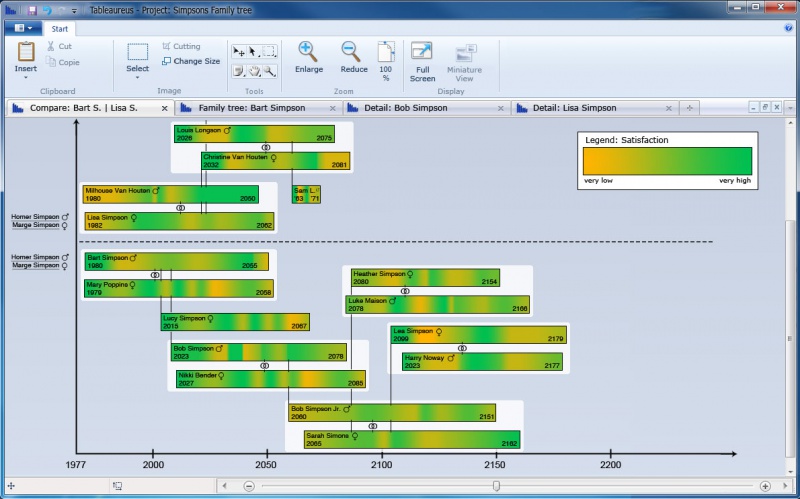Click the Satisfaction legend gradient bar
Image resolution: width=800 pixels, height=499 pixels.
click(x=667, y=161)
